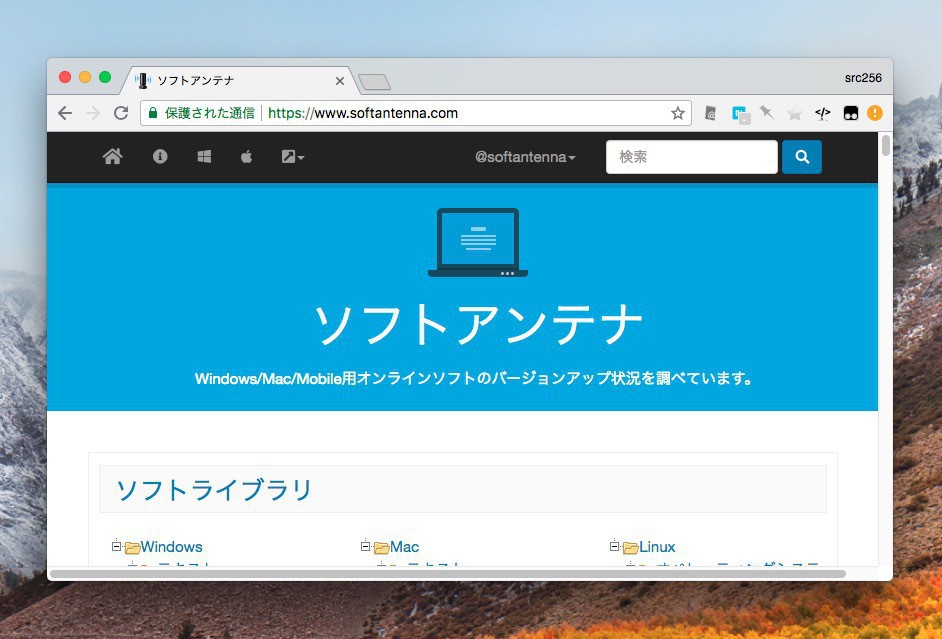The height and width of the screenshot is (639, 942).
Task: Open the Mac folder link
Action: click(x=404, y=547)
